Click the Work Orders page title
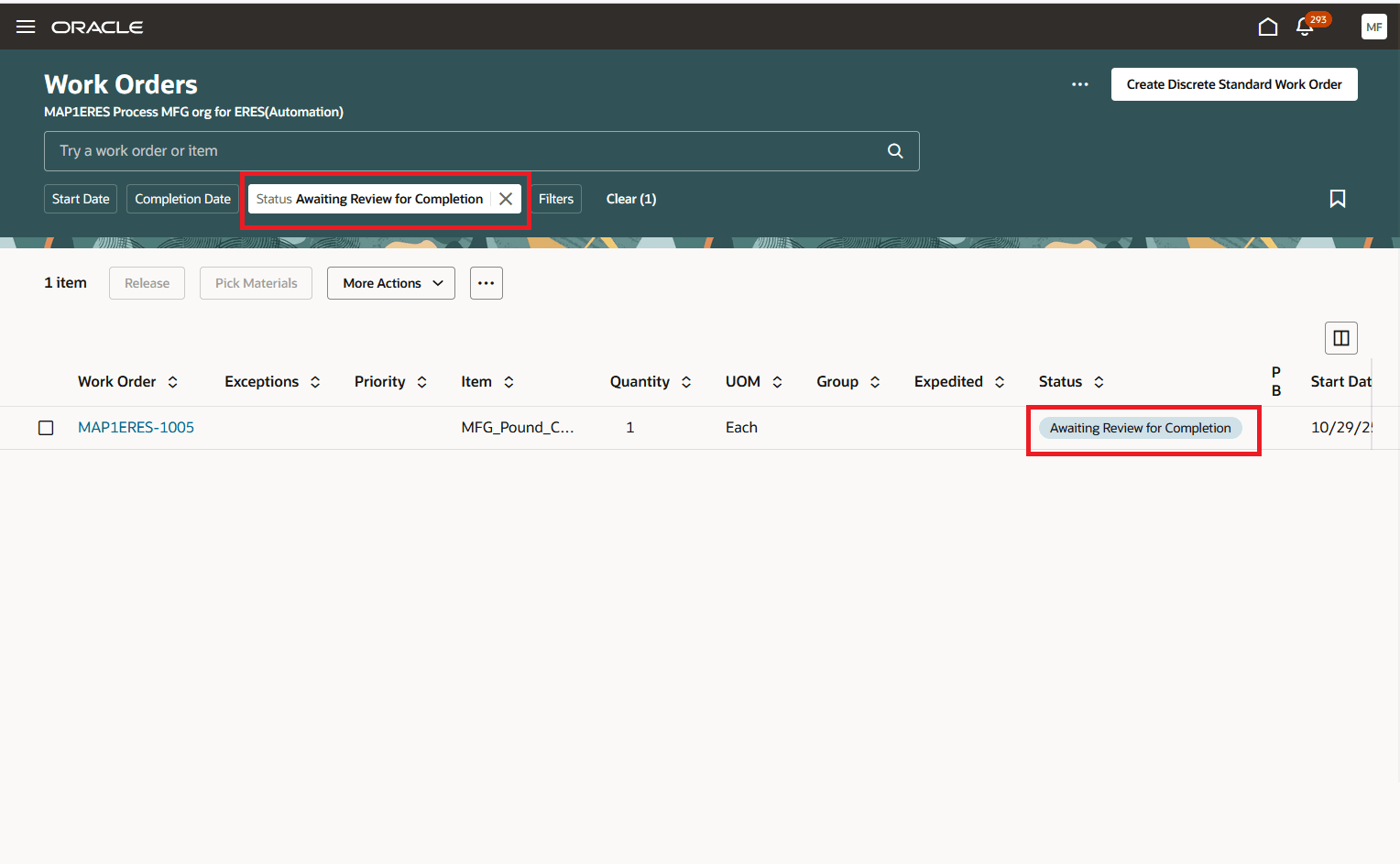Viewport: 1400px width, 864px height. (x=121, y=84)
